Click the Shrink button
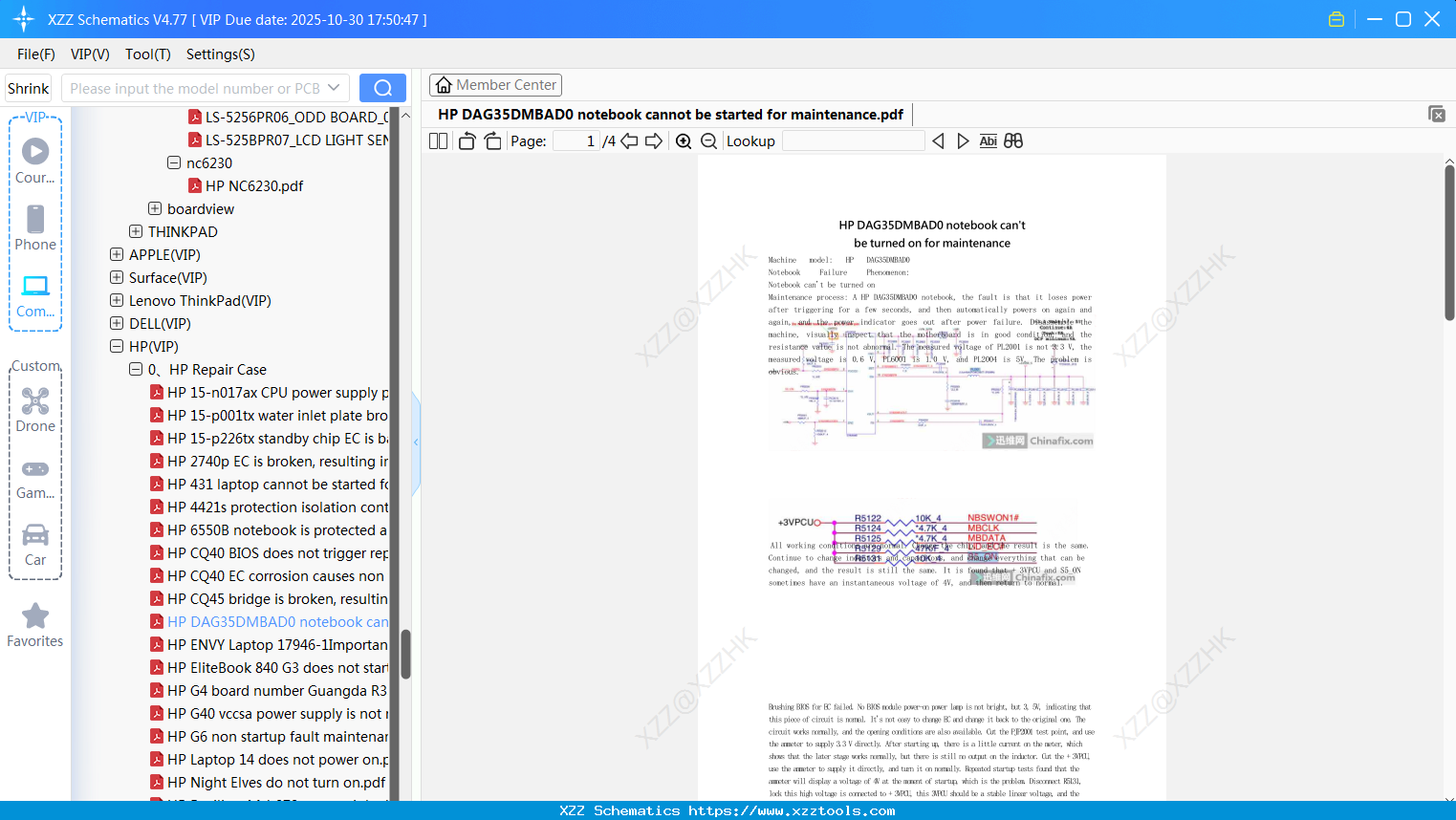Viewport: 1456px width, 820px height. point(29,88)
